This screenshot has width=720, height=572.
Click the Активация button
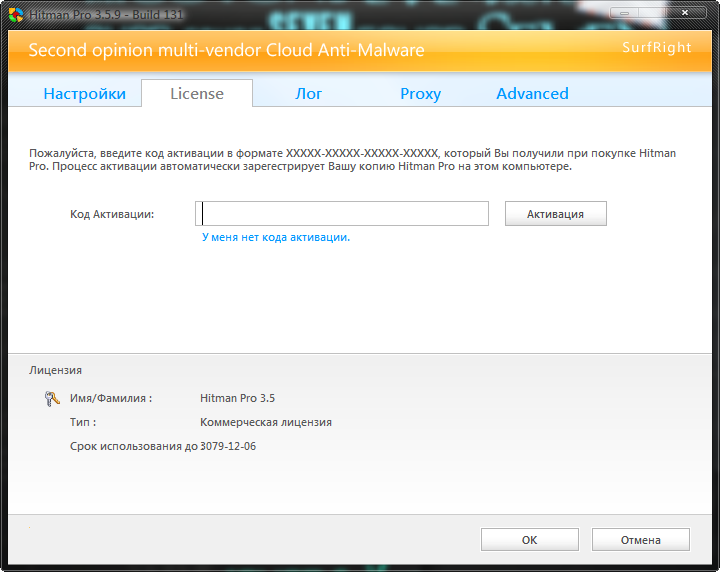[x=556, y=213]
